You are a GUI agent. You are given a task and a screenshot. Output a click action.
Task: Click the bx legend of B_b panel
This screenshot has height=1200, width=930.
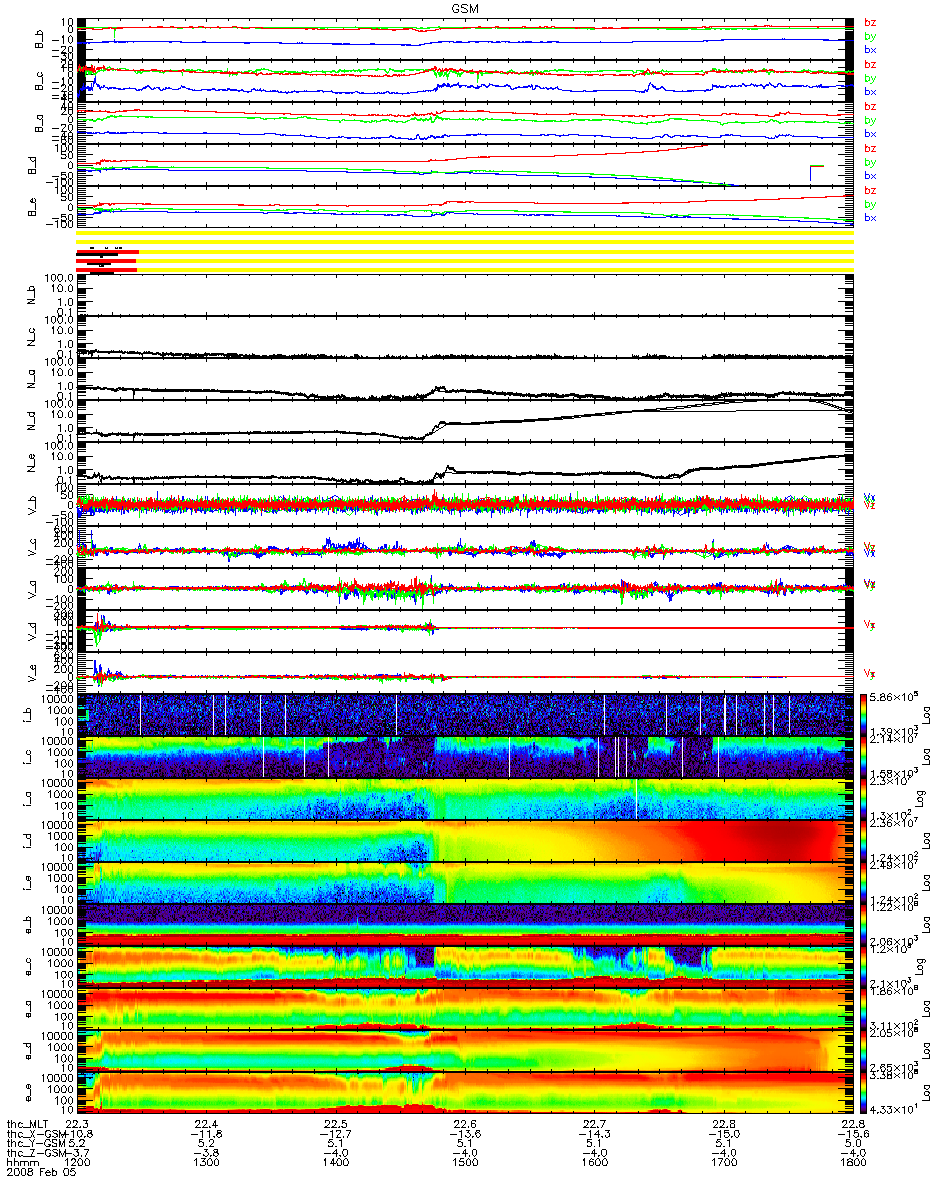pos(869,49)
